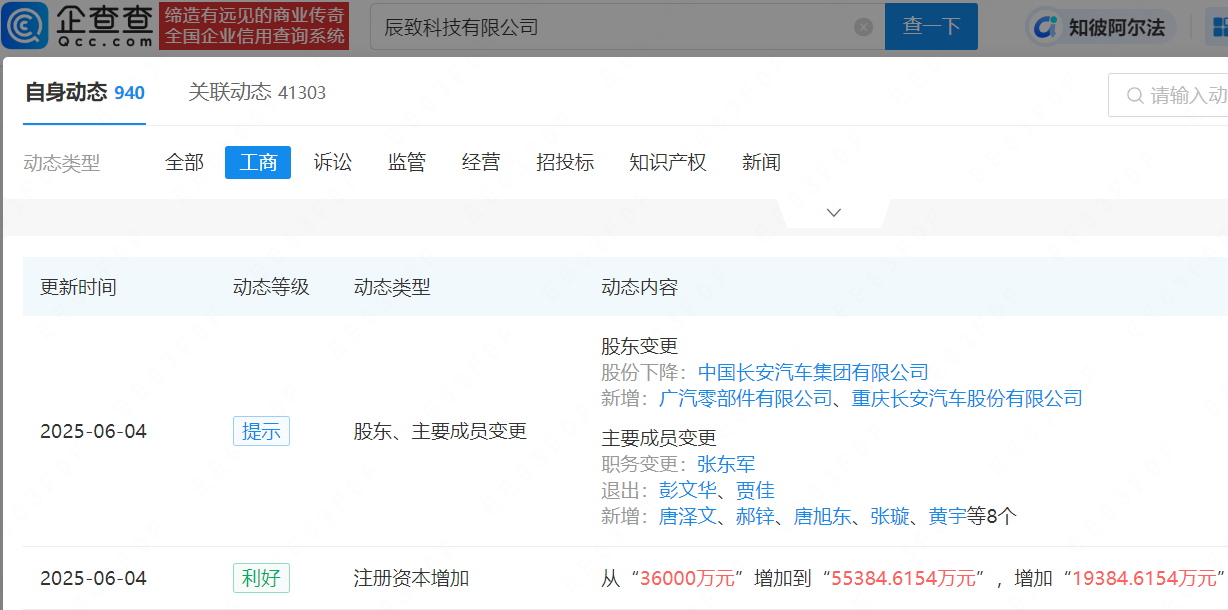Screen dimensions: 1228x610
Task: Click the grid apps icon at top right
Action: coord(1219,27)
